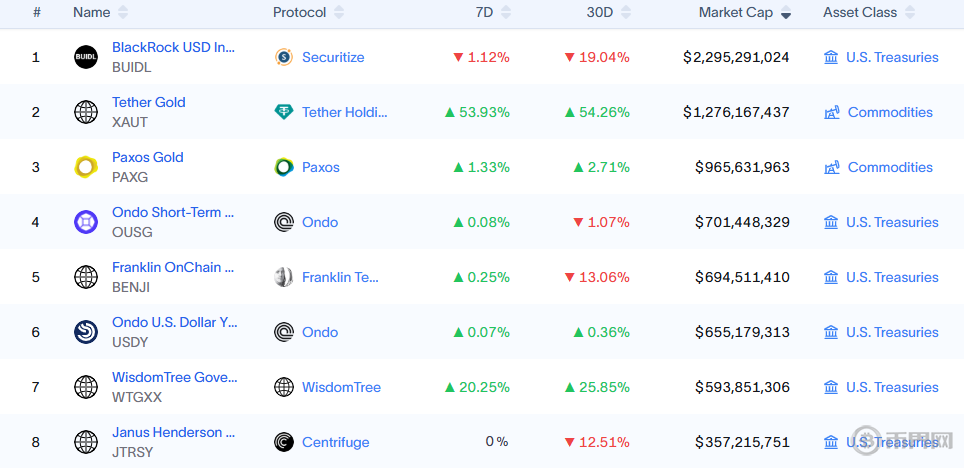The width and height of the screenshot is (964, 468).
Task: Click the OUSG purple token icon
Action: (x=86, y=222)
